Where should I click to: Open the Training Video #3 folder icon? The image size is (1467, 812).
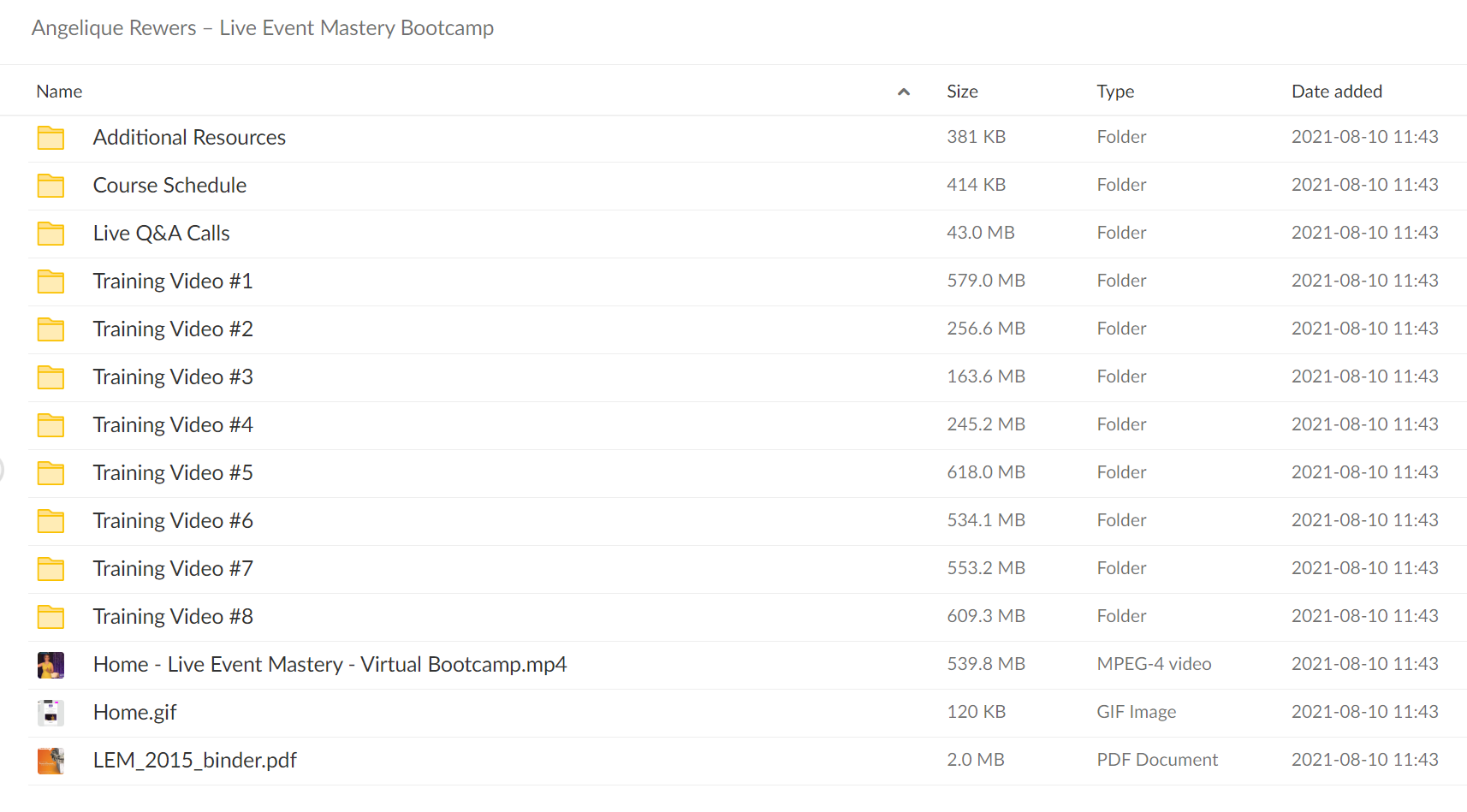pos(50,377)
